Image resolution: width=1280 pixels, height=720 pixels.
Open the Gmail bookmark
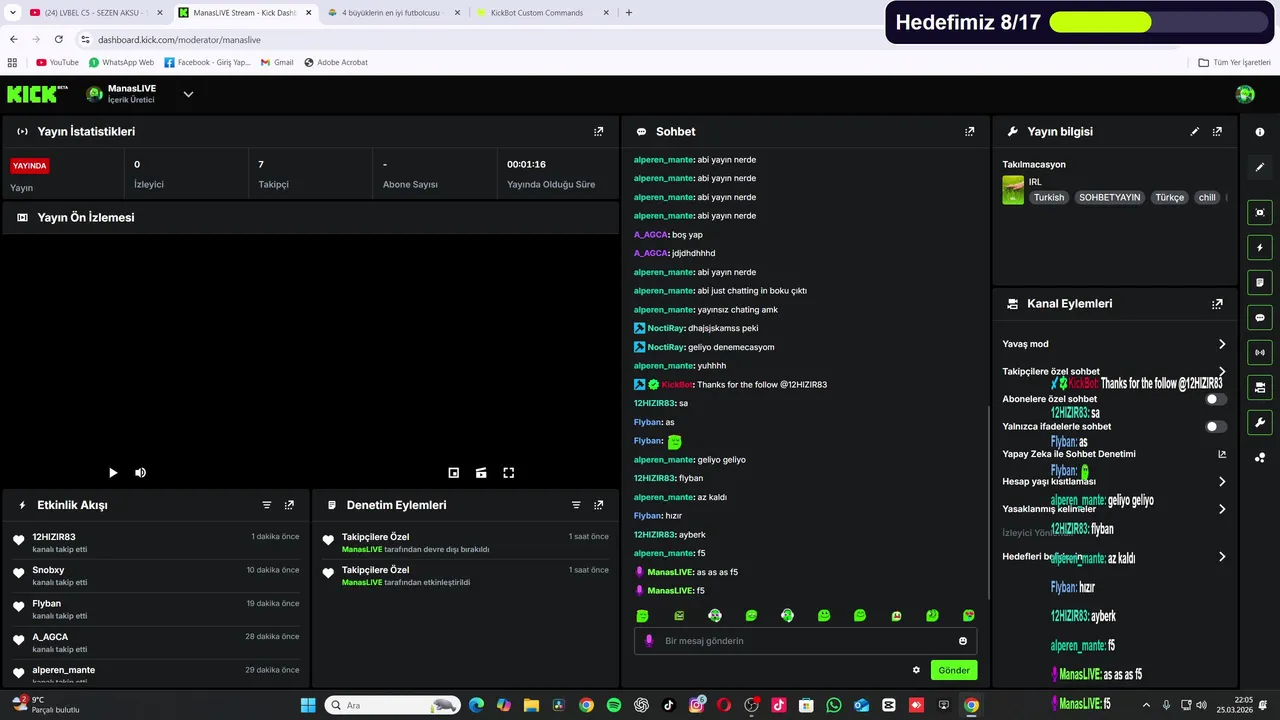(277, 62)
